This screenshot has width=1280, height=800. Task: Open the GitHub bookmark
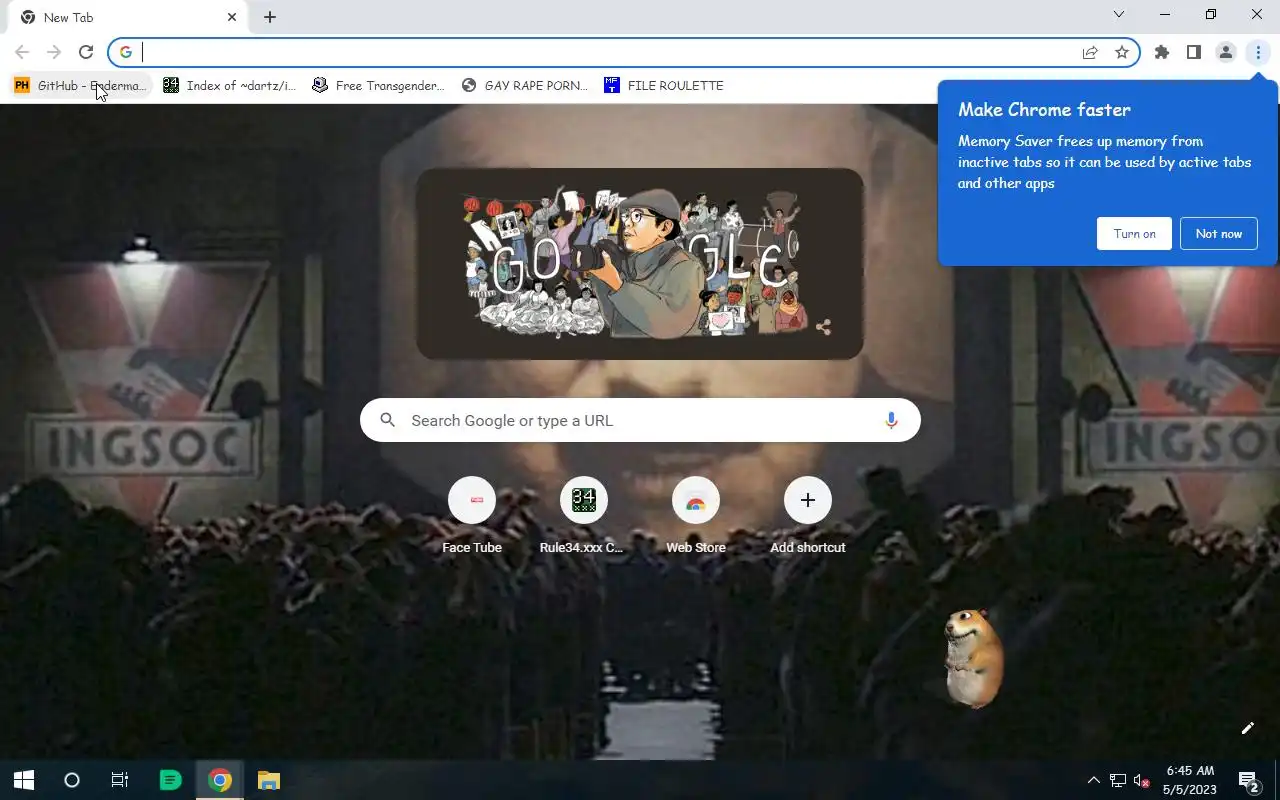(80, 85)
